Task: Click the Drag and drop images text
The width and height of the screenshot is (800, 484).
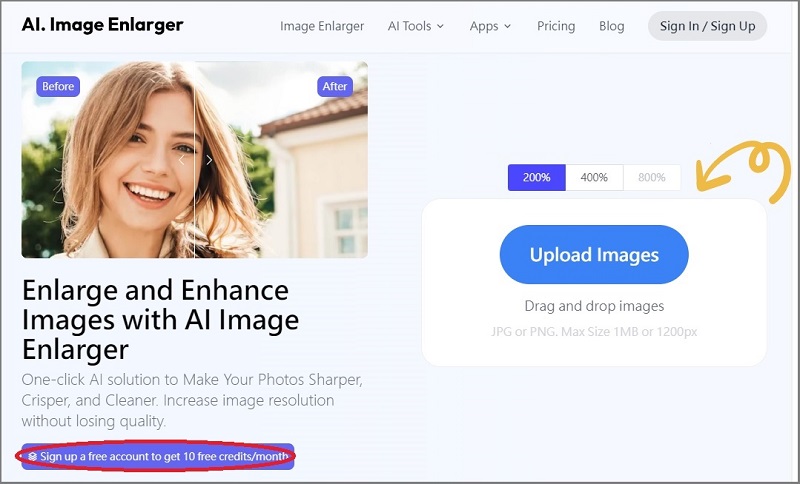Action: [x=594, y=306]
